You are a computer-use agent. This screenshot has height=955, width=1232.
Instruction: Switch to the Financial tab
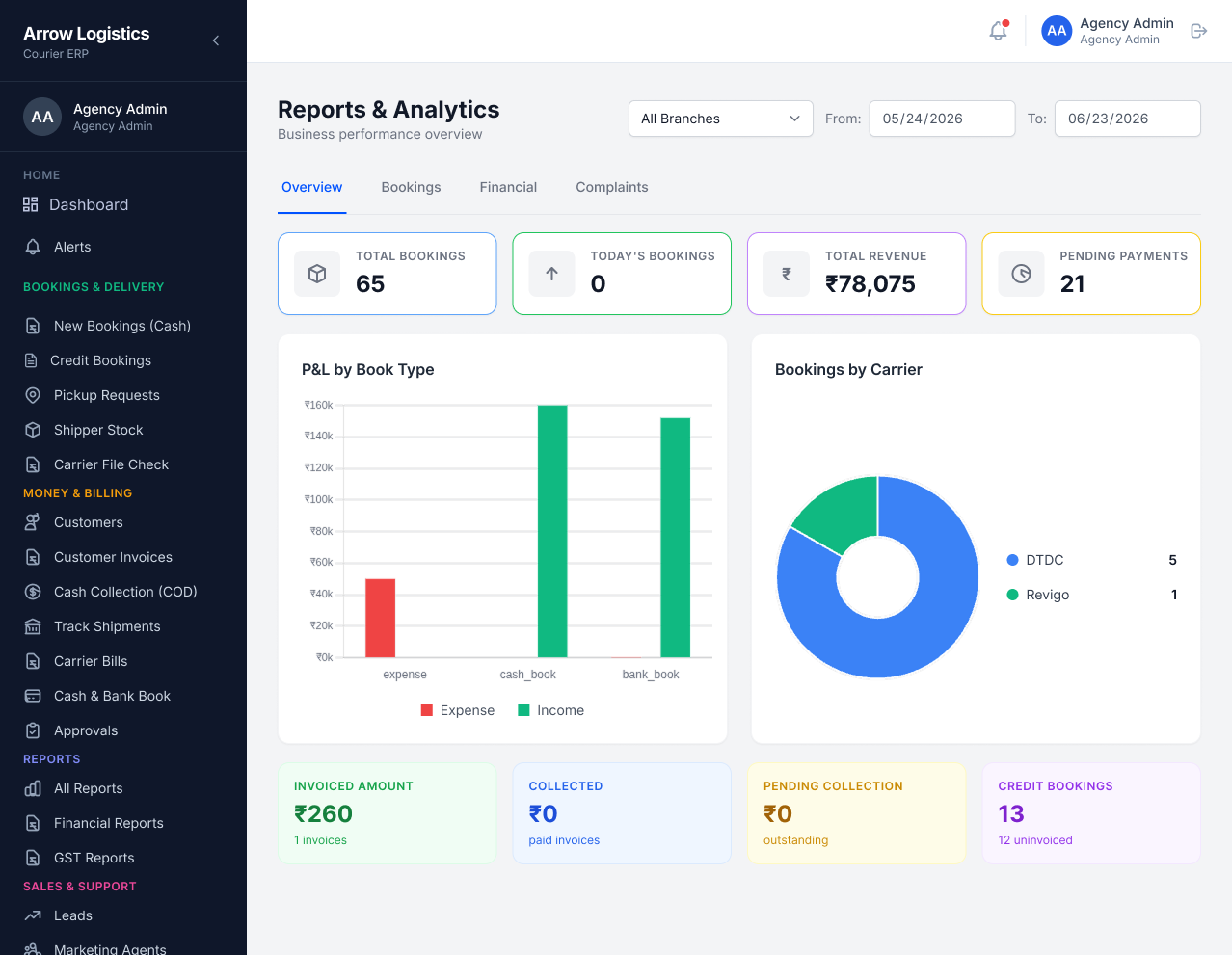click(x=508, y=187)
